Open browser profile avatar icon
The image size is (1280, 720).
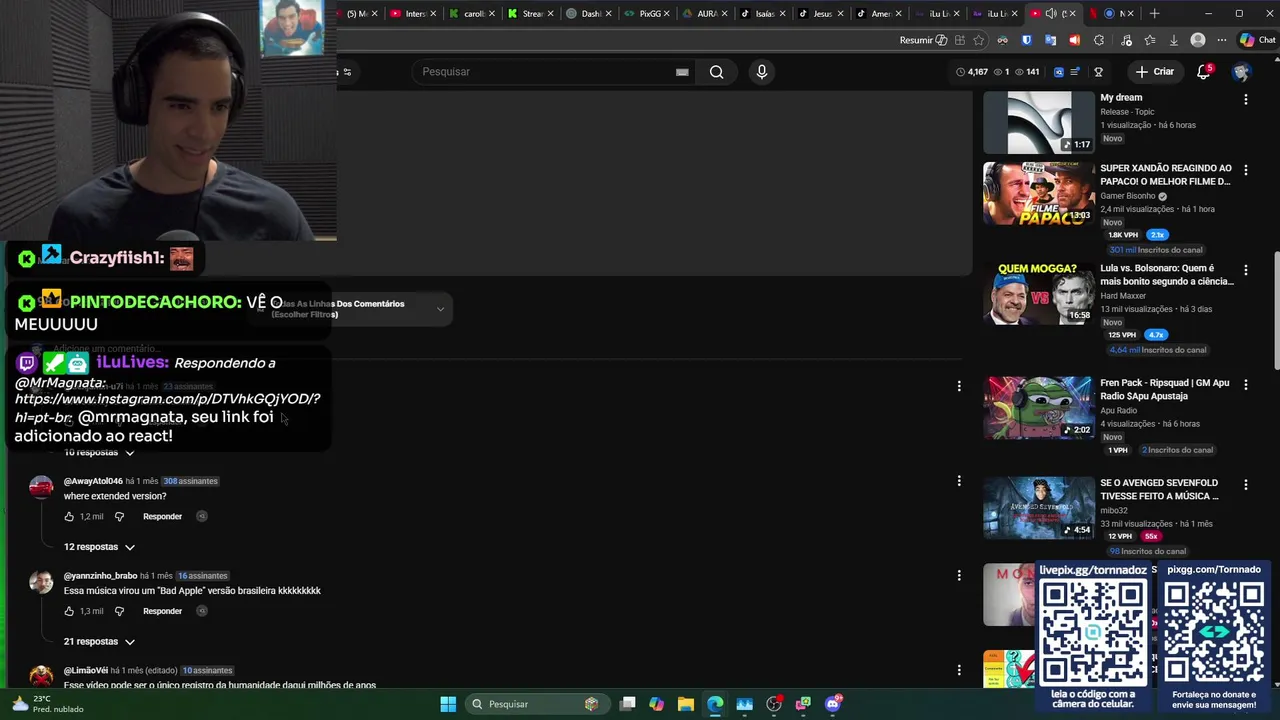[1198, 40]
